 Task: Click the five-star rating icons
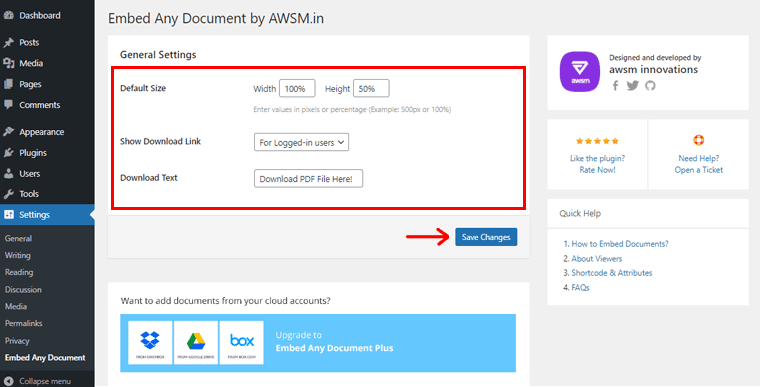pyautogui.click(x=597, y=141)
